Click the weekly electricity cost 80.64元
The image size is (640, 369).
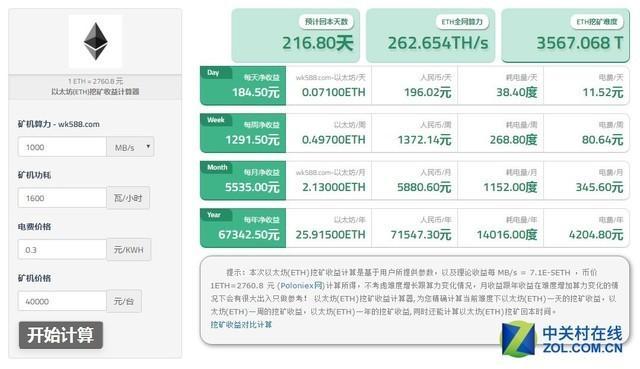tap(602, 140)
